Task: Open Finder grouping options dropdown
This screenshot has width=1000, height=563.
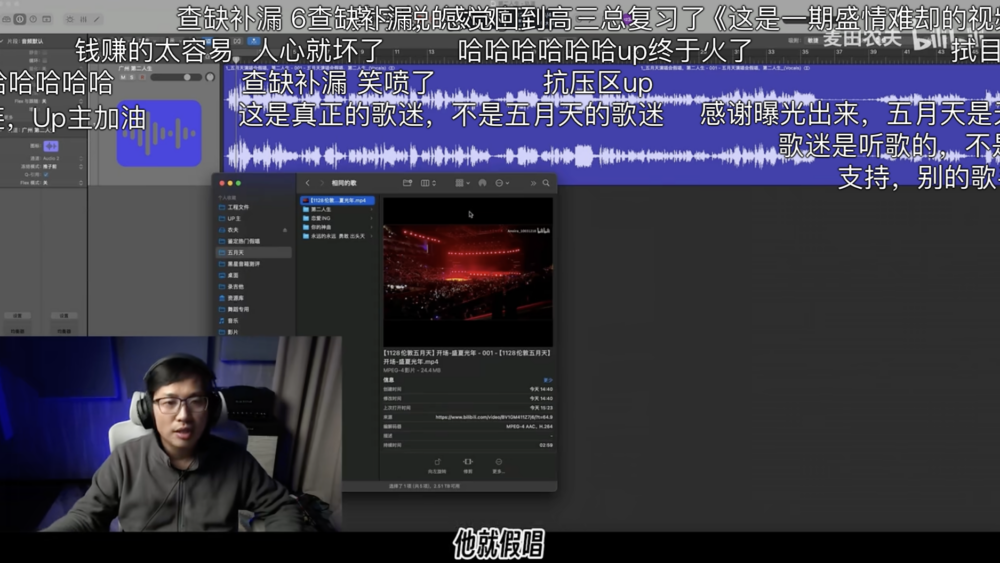Action: [462, 183]
